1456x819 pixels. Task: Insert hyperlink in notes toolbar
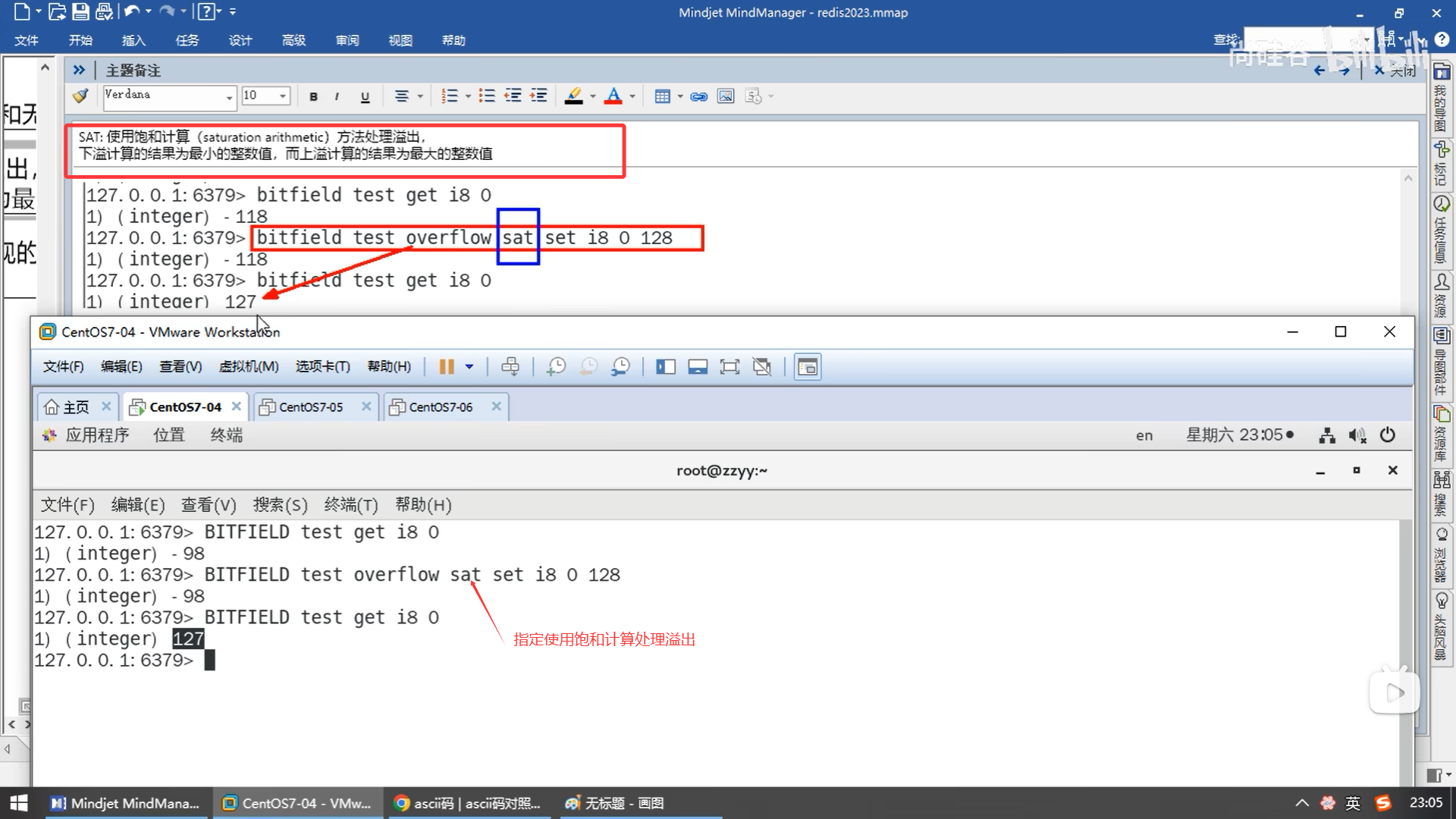(699, 96)
